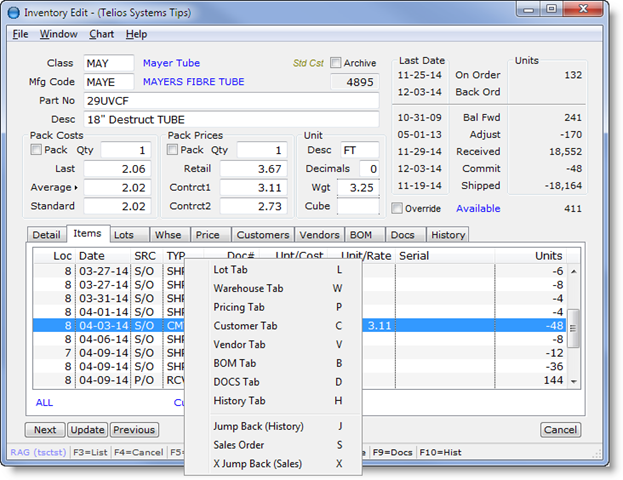
Task: Open the Window menu
Action: click(x=58, y=34)
